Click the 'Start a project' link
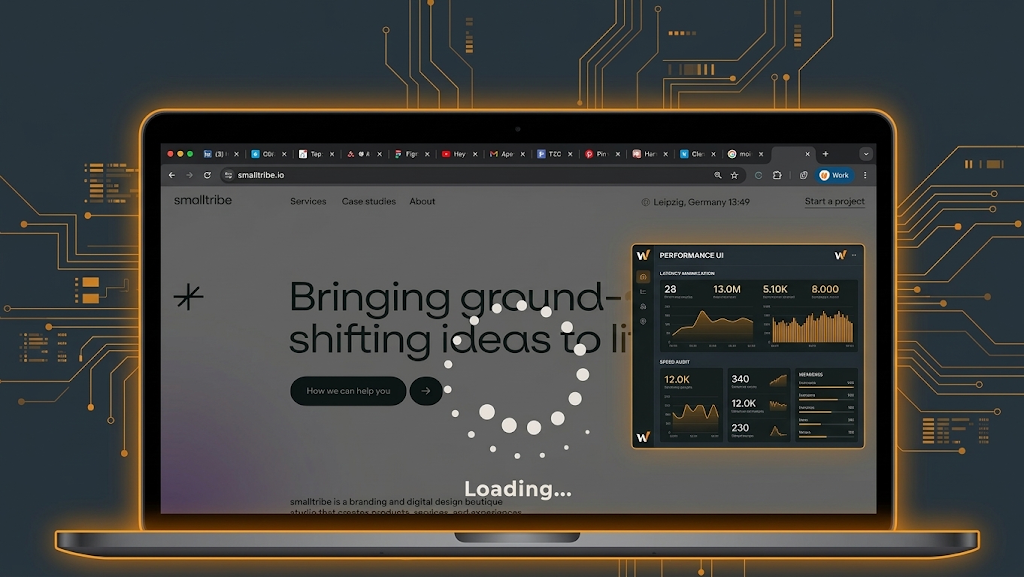This screenshot has height=577, width=1024. (x=835, y=201)
